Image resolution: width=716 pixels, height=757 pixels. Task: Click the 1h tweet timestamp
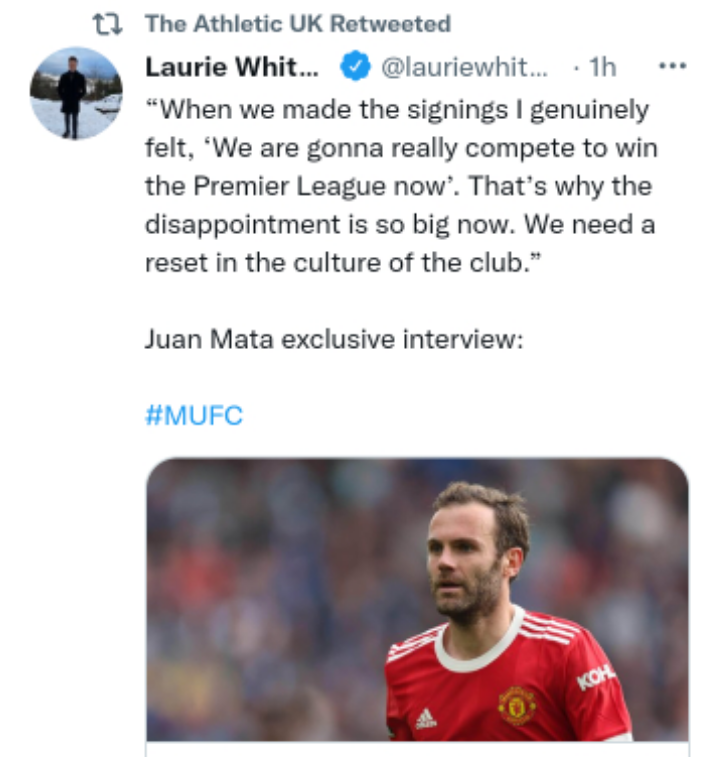(603, 67)
